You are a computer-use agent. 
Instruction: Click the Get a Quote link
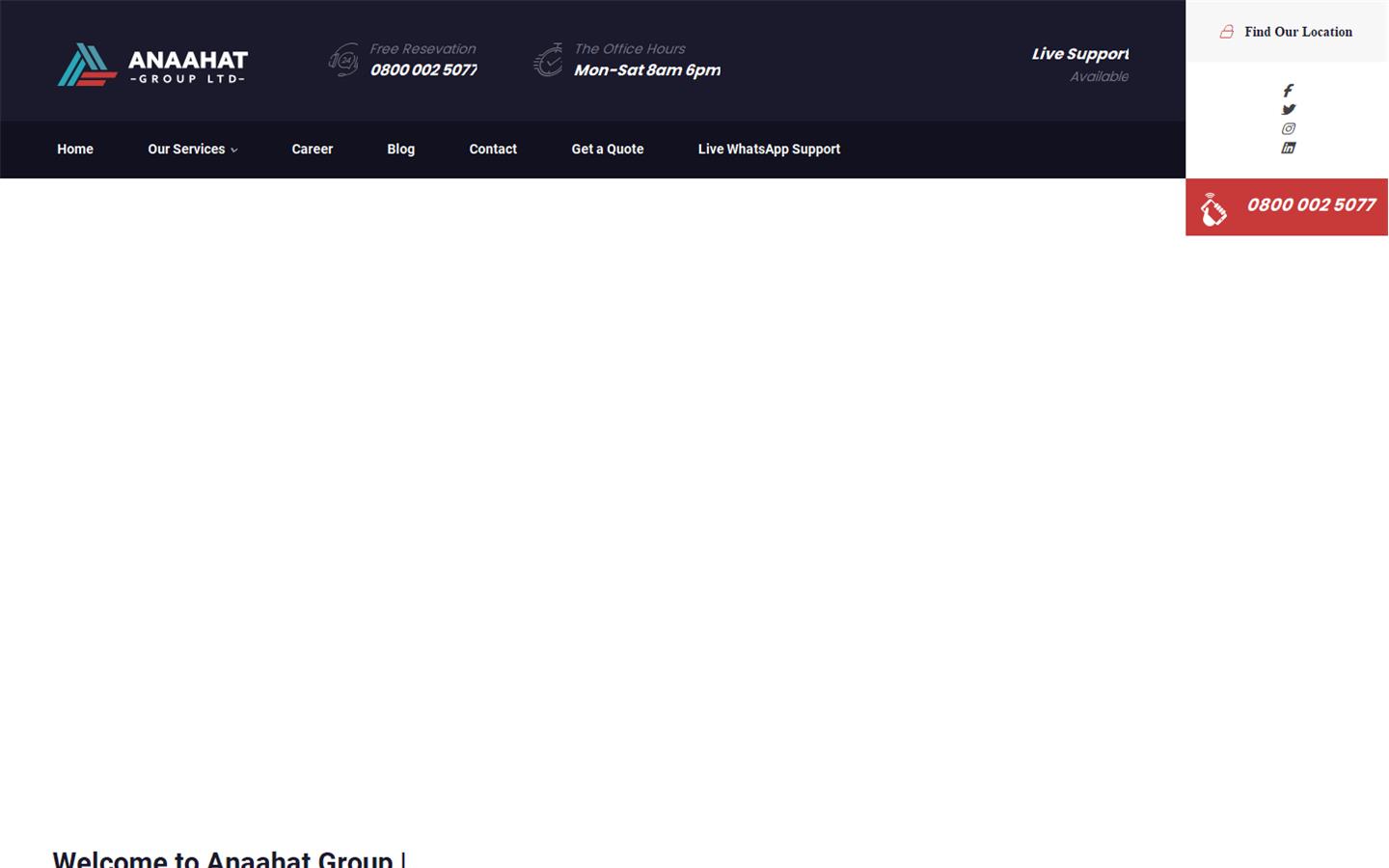[x=607, y=149]
